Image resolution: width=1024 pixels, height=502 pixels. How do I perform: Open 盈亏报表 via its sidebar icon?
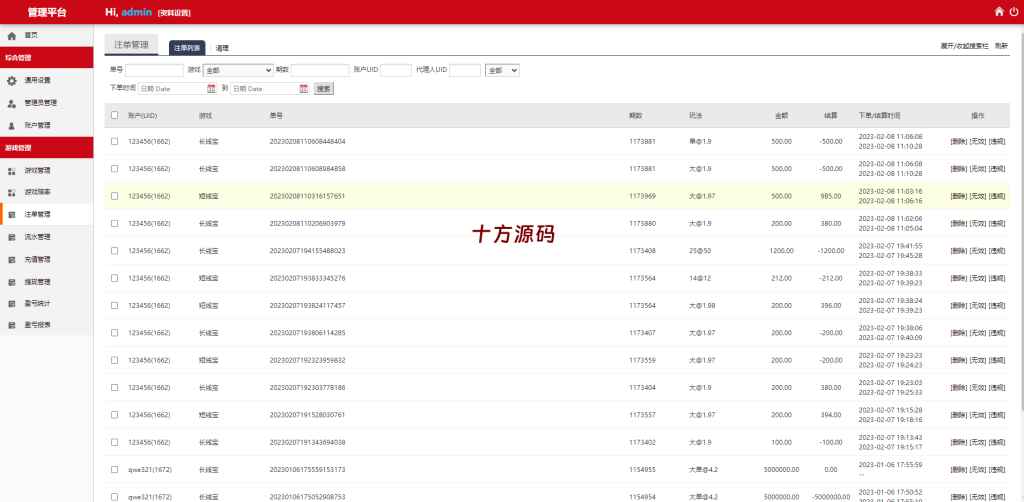(x=11, y=324)
